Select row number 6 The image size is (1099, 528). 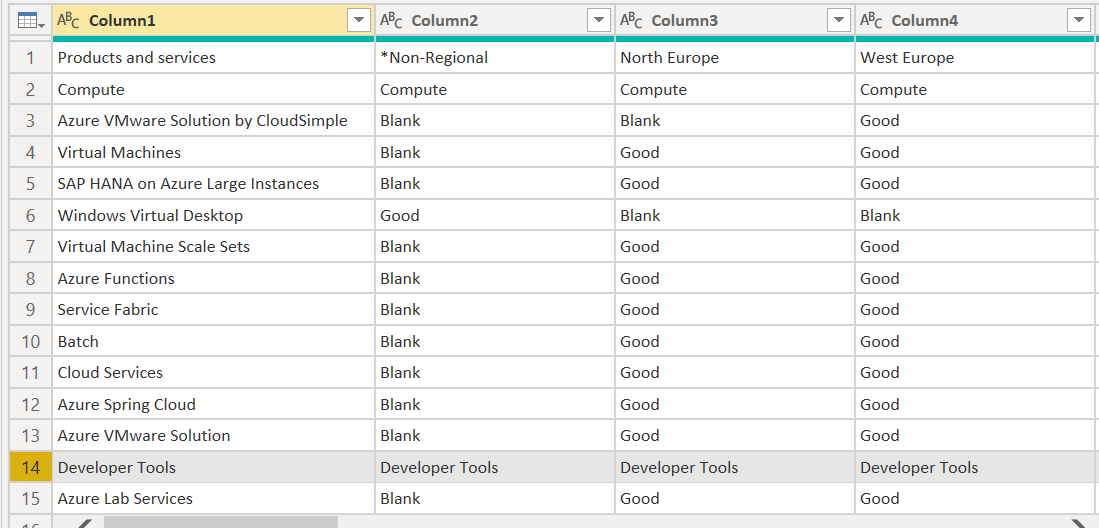tap(31, 215)
